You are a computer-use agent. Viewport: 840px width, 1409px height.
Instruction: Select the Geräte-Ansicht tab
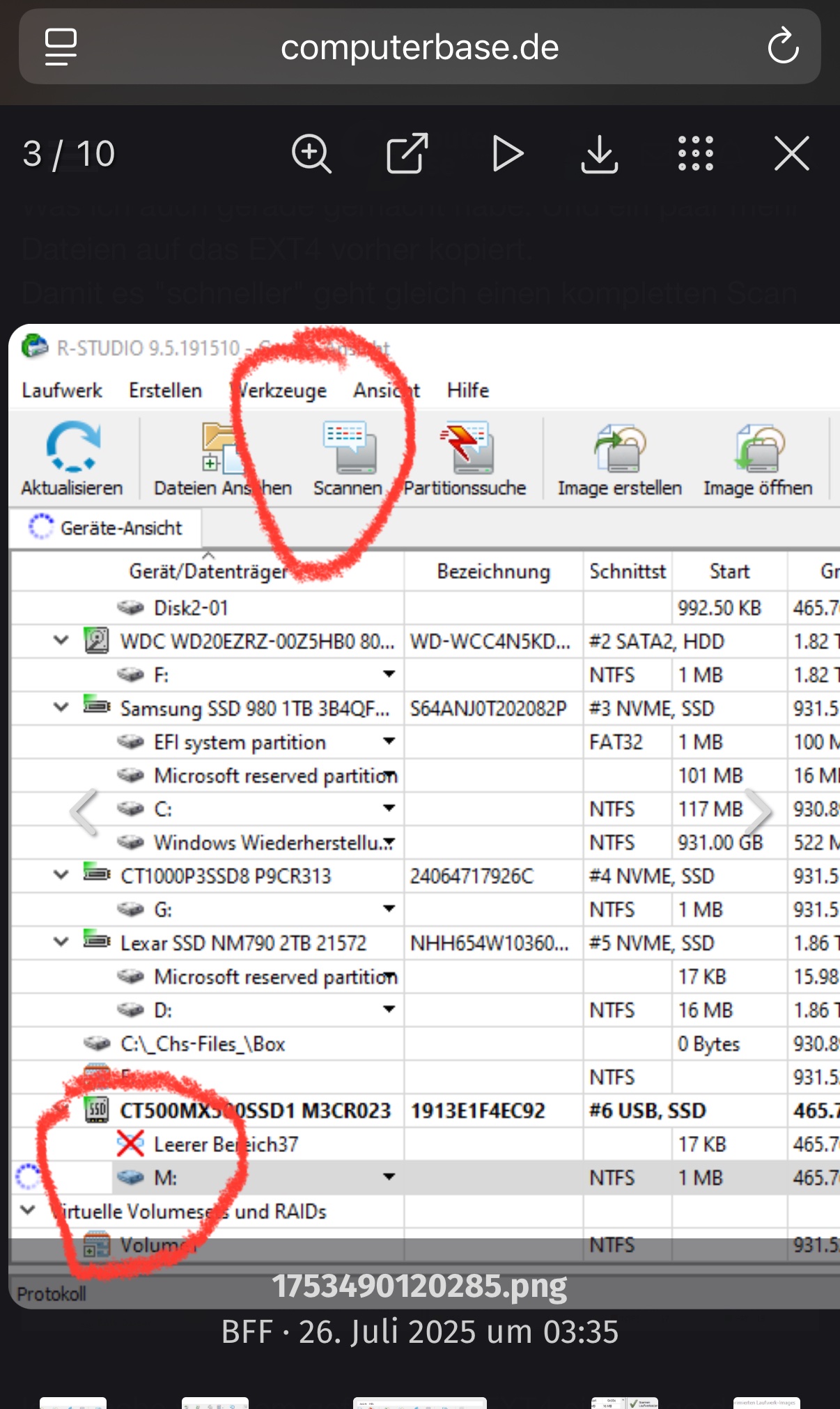click(x=106, y=527)
